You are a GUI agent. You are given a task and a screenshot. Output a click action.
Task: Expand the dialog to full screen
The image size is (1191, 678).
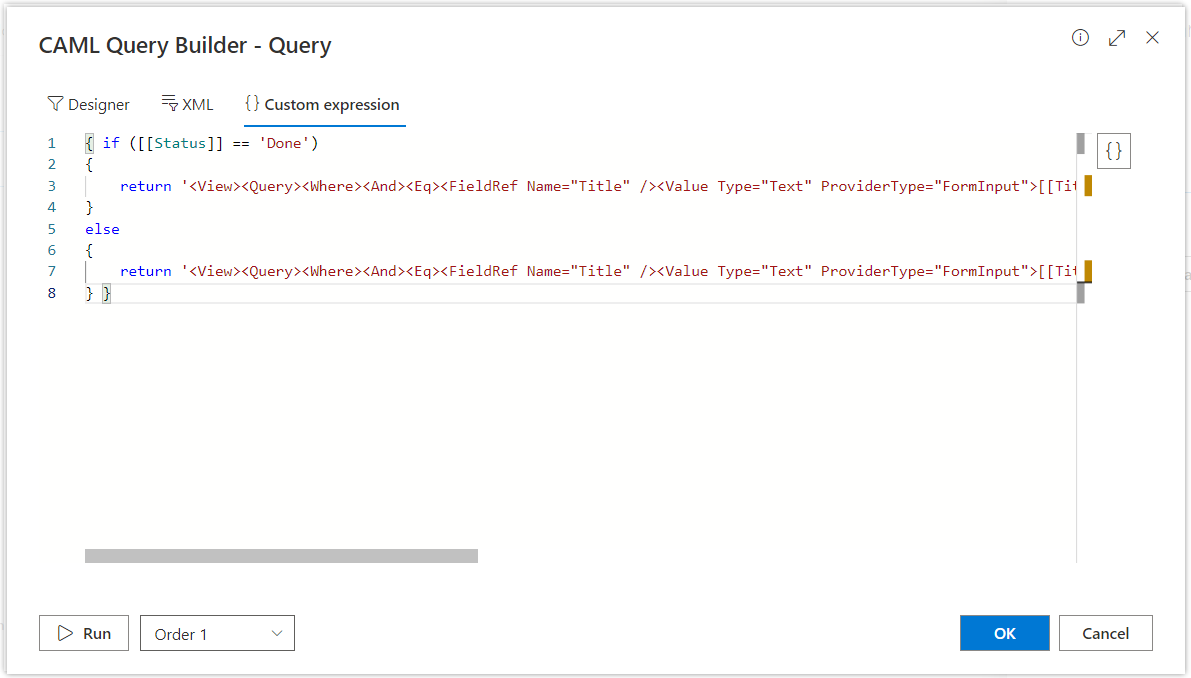[x=1116, y=37]
